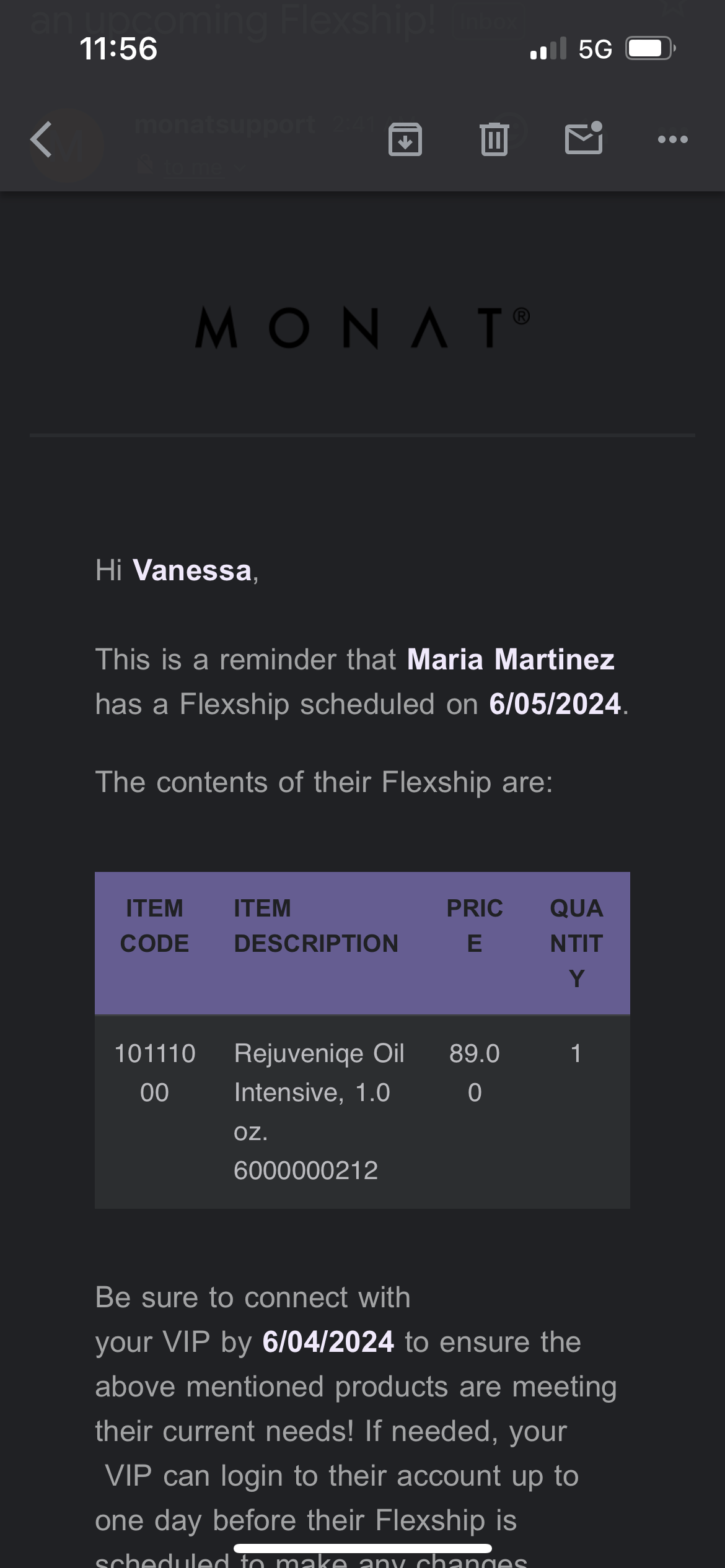This screenshot has height=1568, width=725.
Task: Mark email as unread via envelope icon
Action: 584,138
